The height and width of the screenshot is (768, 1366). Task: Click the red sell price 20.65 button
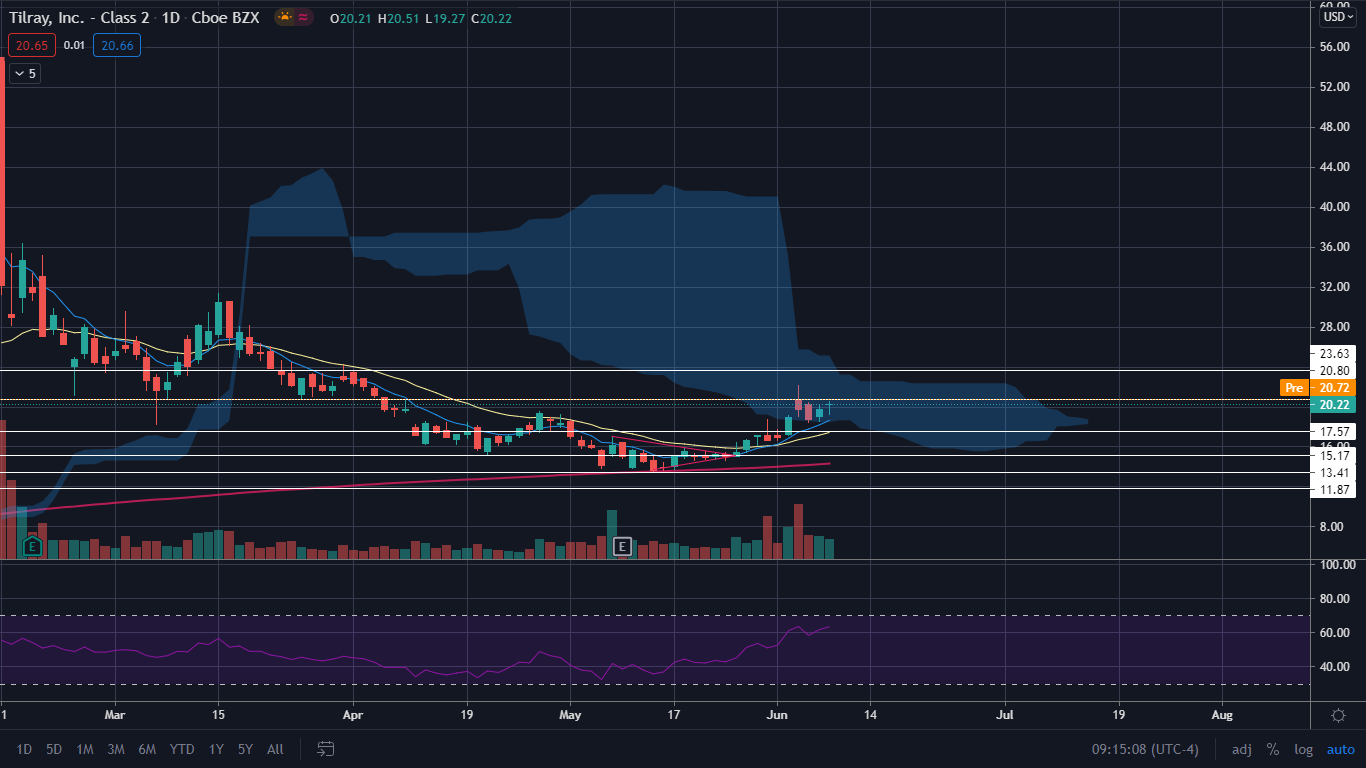click(32, 45)
